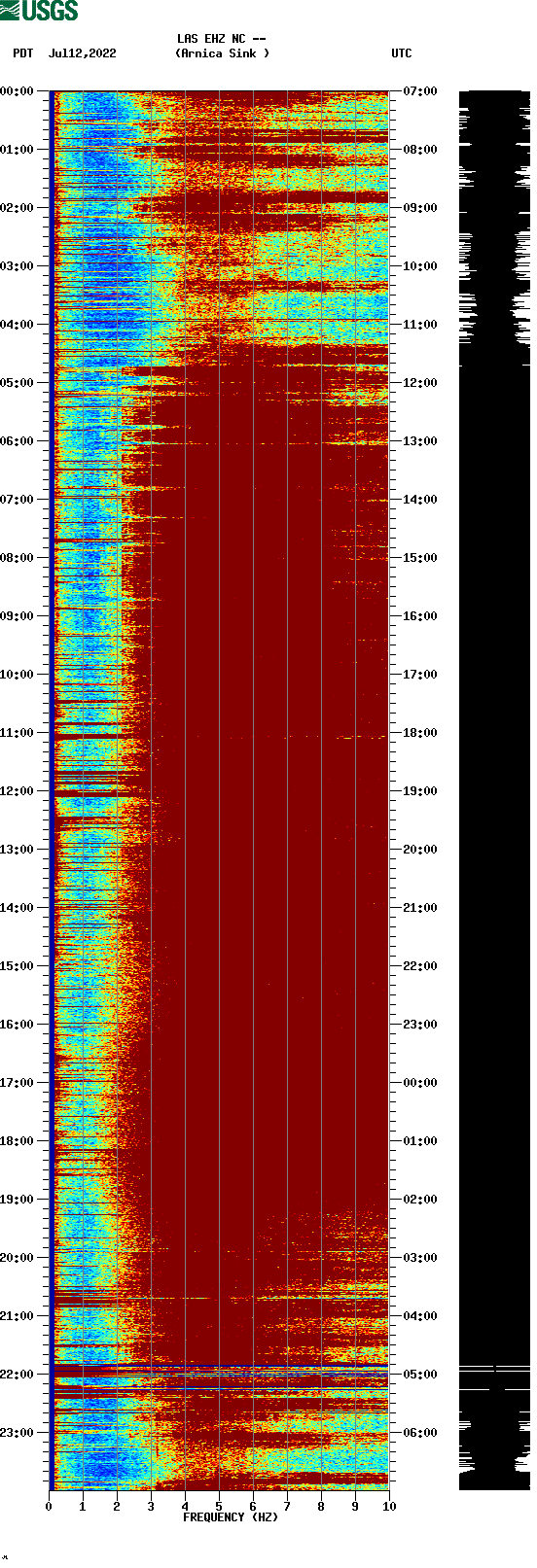Click the 23:00 label on the PDT axis
The width and height of the screenshot is (537, 1568).
18,1433
